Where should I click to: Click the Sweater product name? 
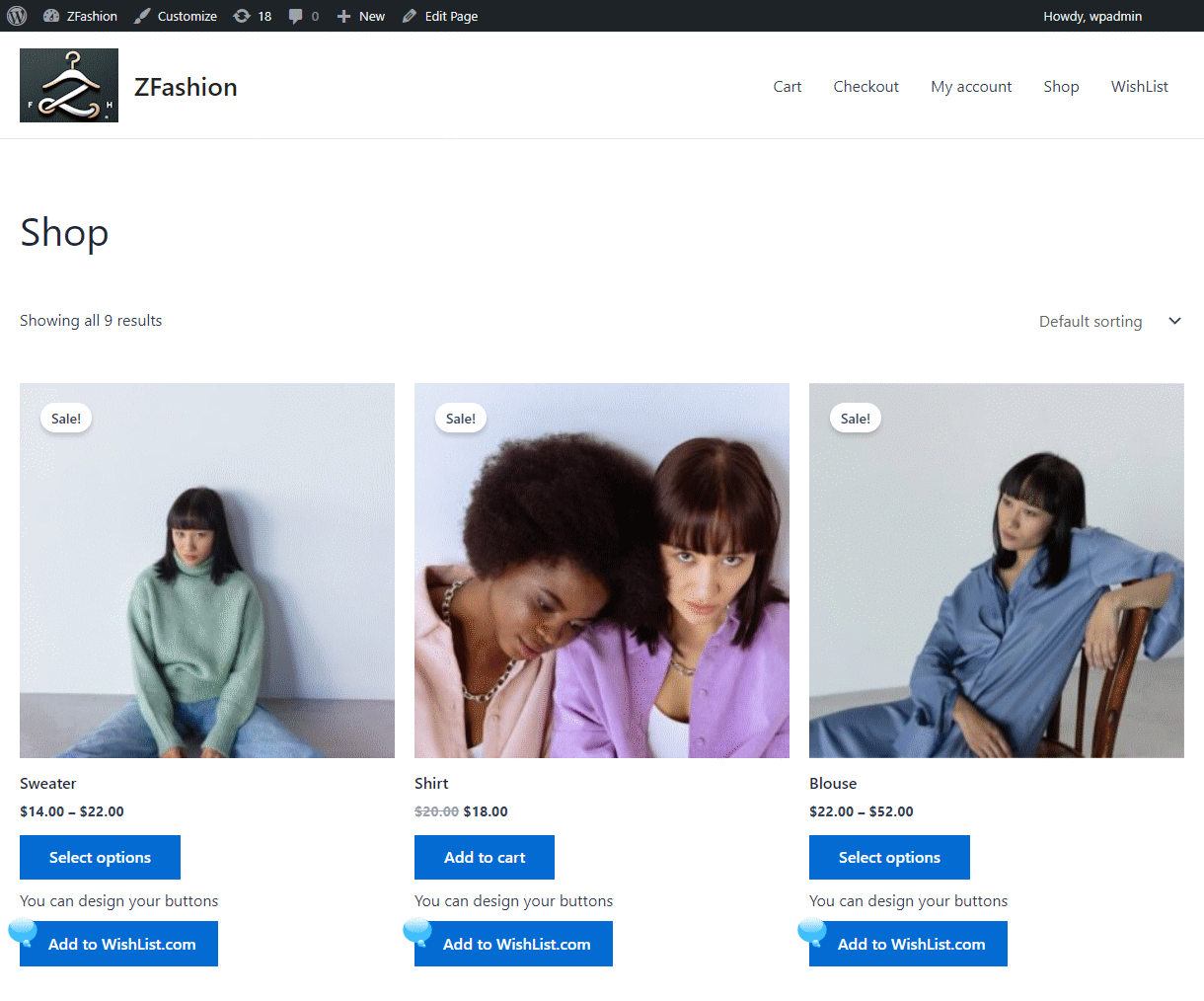47,783
